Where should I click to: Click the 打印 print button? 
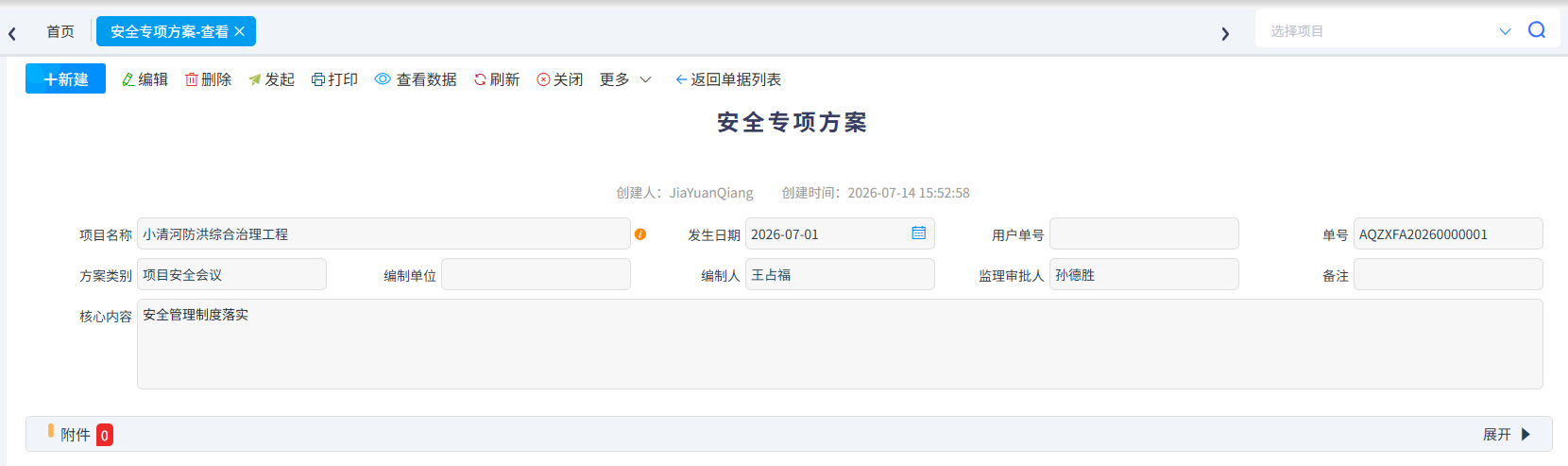pyautogui.click(x=334, y=79)
